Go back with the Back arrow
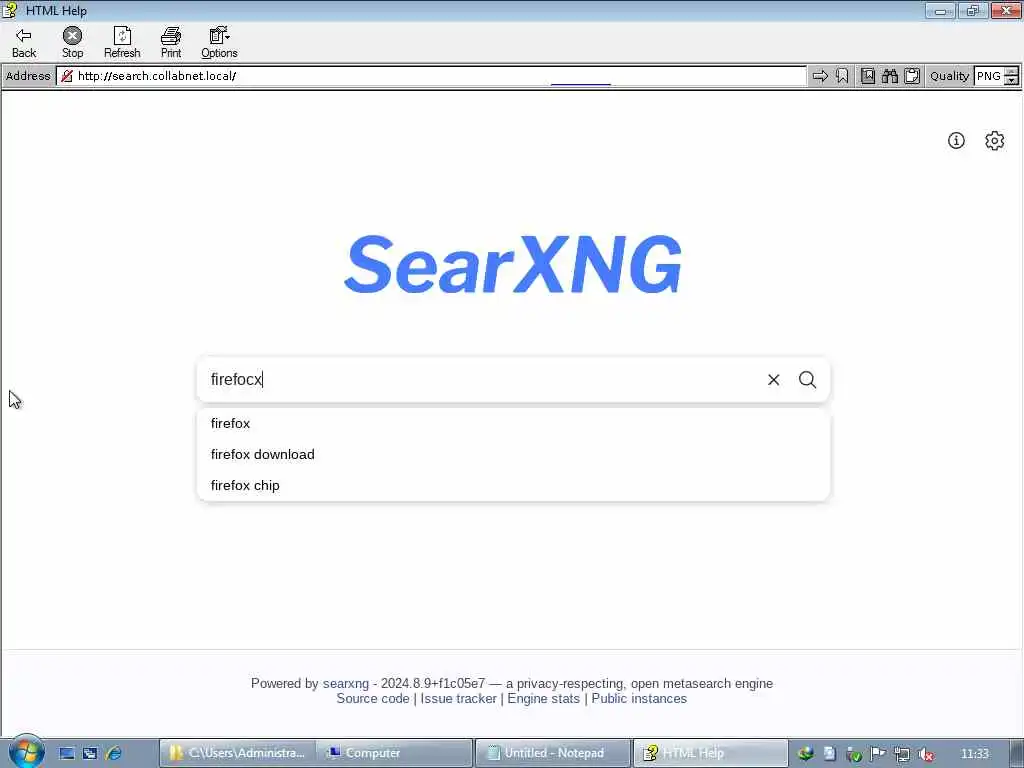The width and height of the screenshot is (1024, 768). [x=24, y=43]
